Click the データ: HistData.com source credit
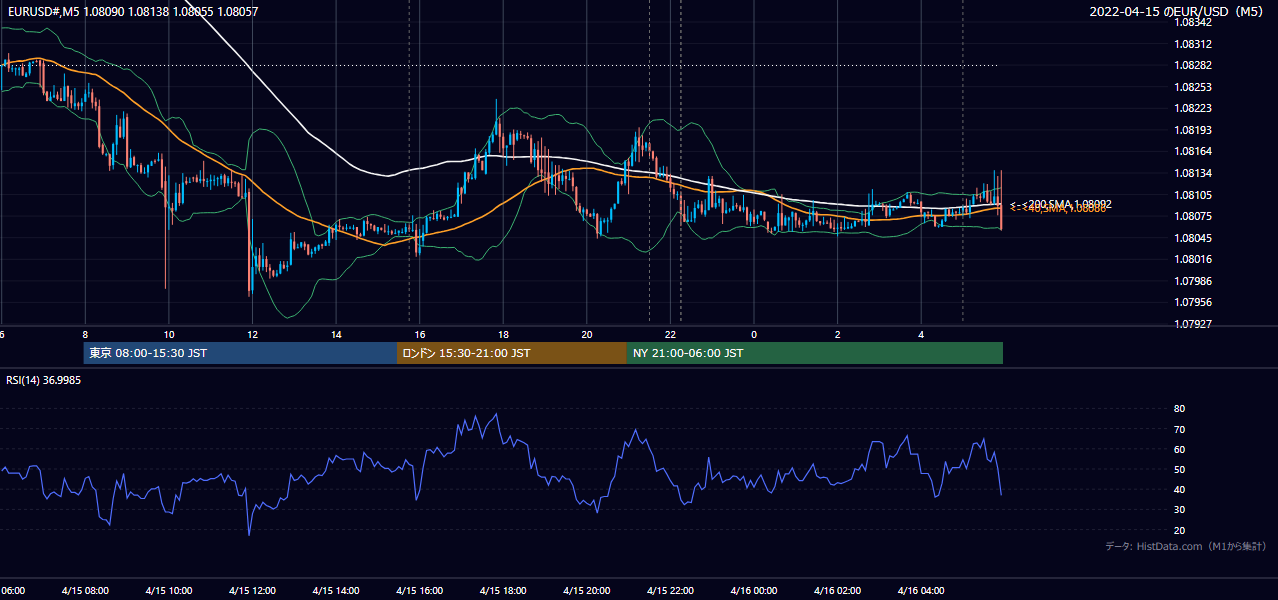Screen dimensions: 1278x600 (x=1186, y=546)
